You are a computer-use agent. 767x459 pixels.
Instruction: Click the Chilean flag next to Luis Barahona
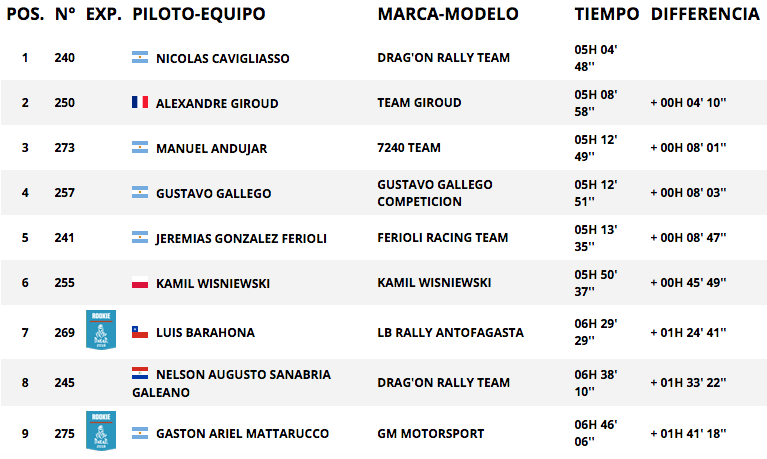(x=140, y=332)
